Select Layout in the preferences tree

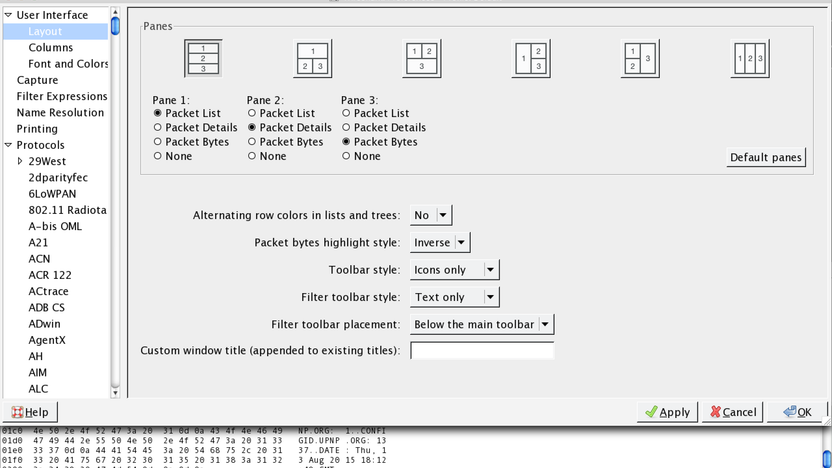pos(45,31)
